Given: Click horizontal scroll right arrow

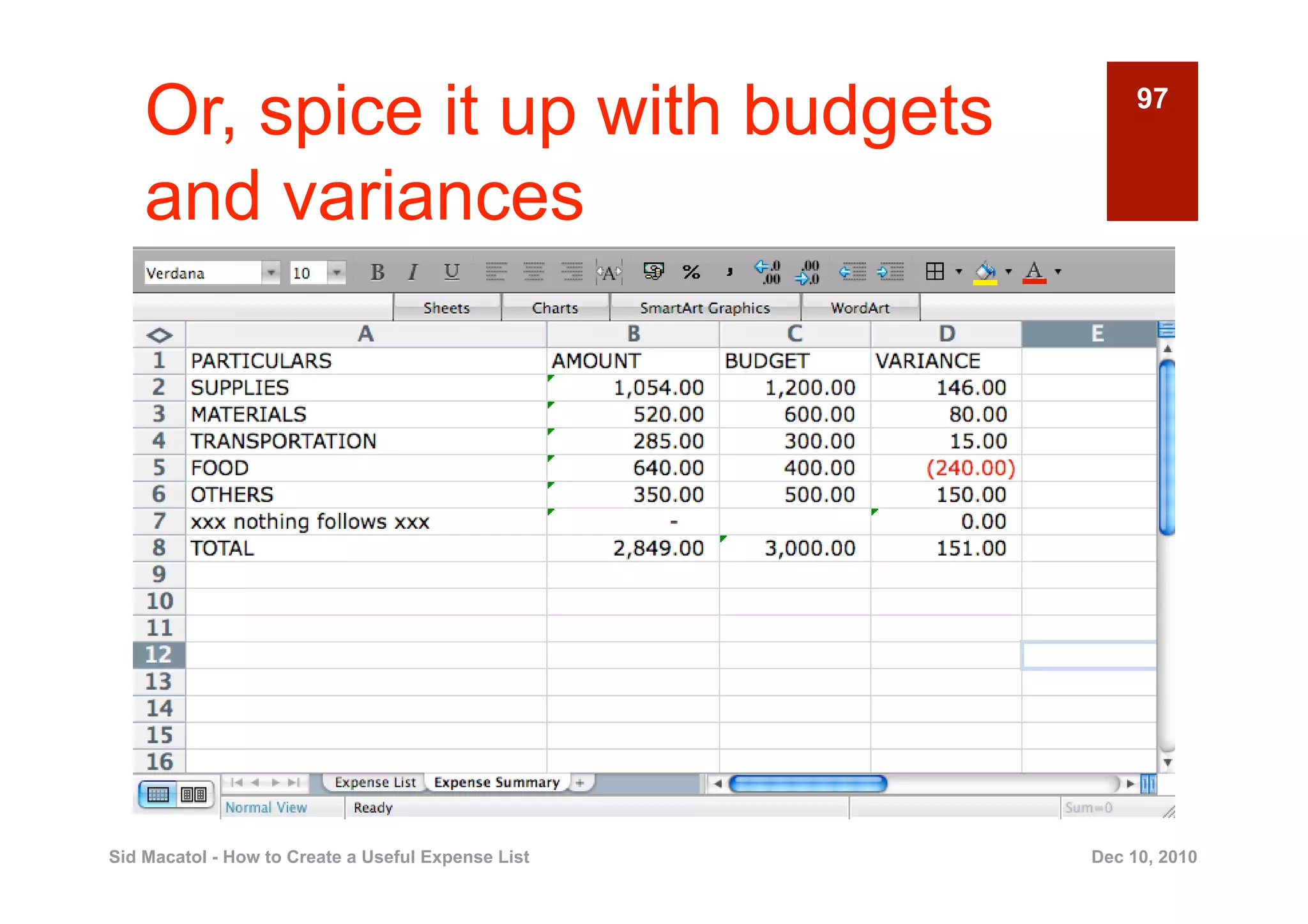Looking at the screenshot, I should coord(1130,784).
